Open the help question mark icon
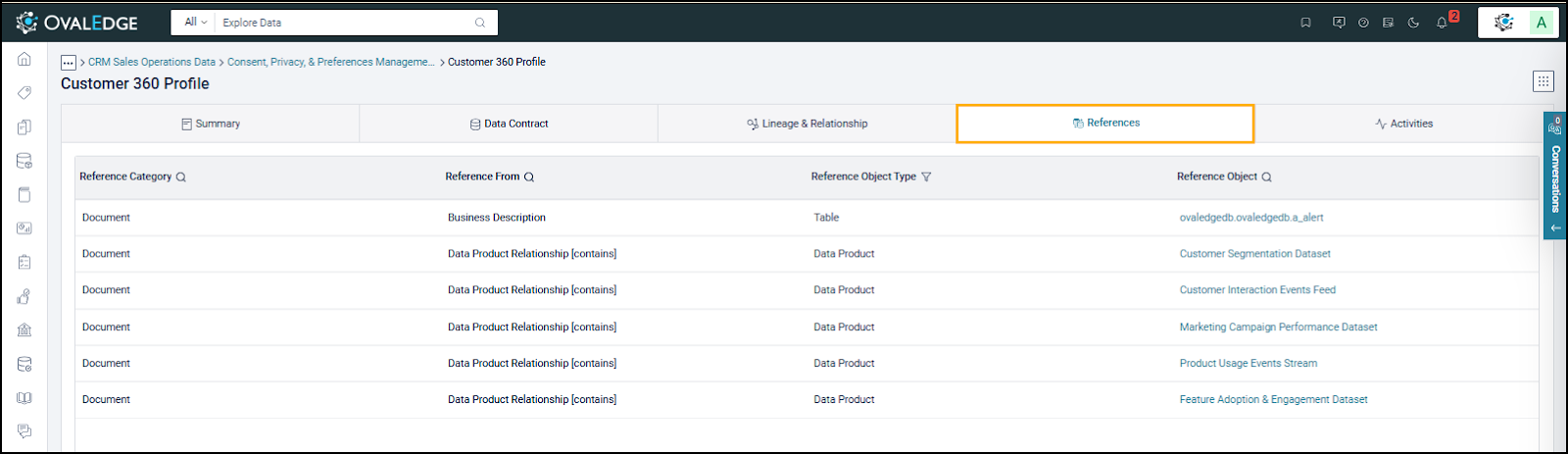The image size is (1568, 454). [1363, 23]
